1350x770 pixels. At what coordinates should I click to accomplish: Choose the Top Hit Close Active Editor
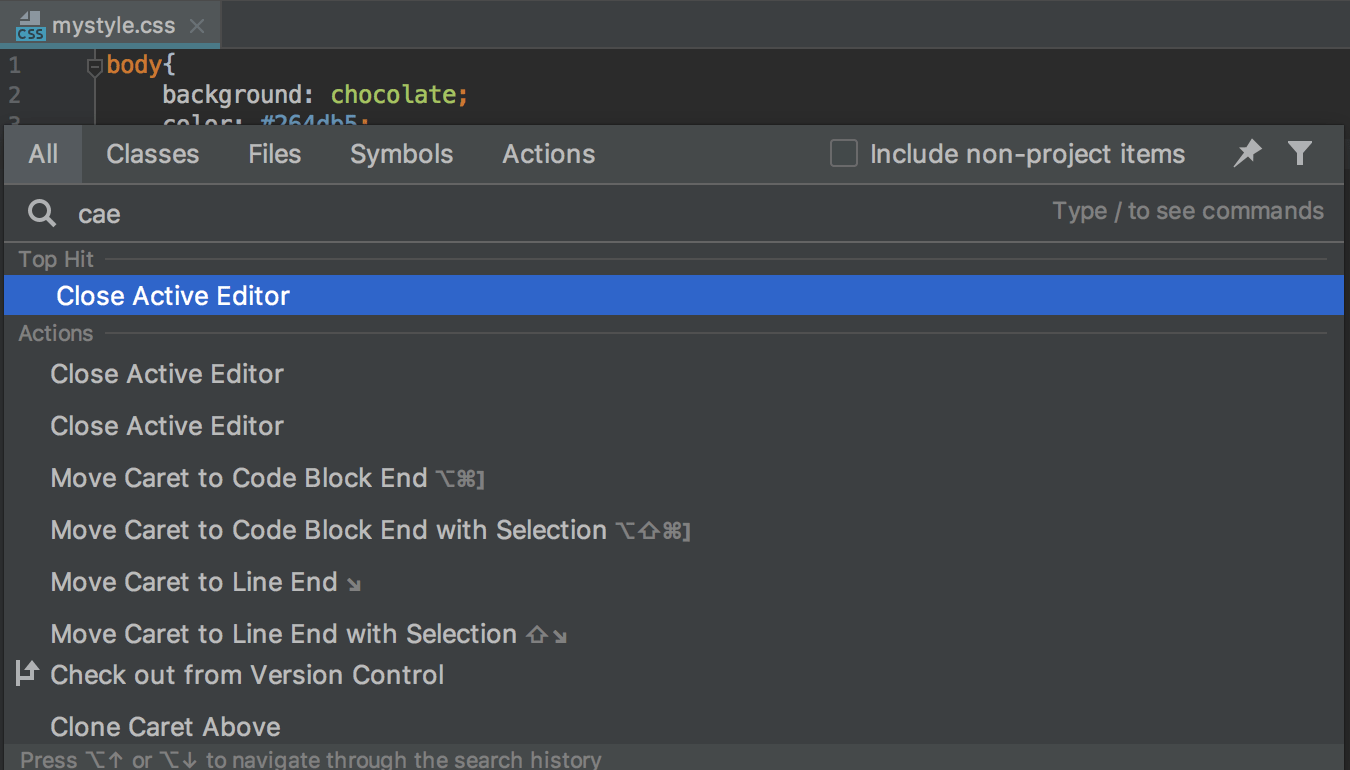674,296
